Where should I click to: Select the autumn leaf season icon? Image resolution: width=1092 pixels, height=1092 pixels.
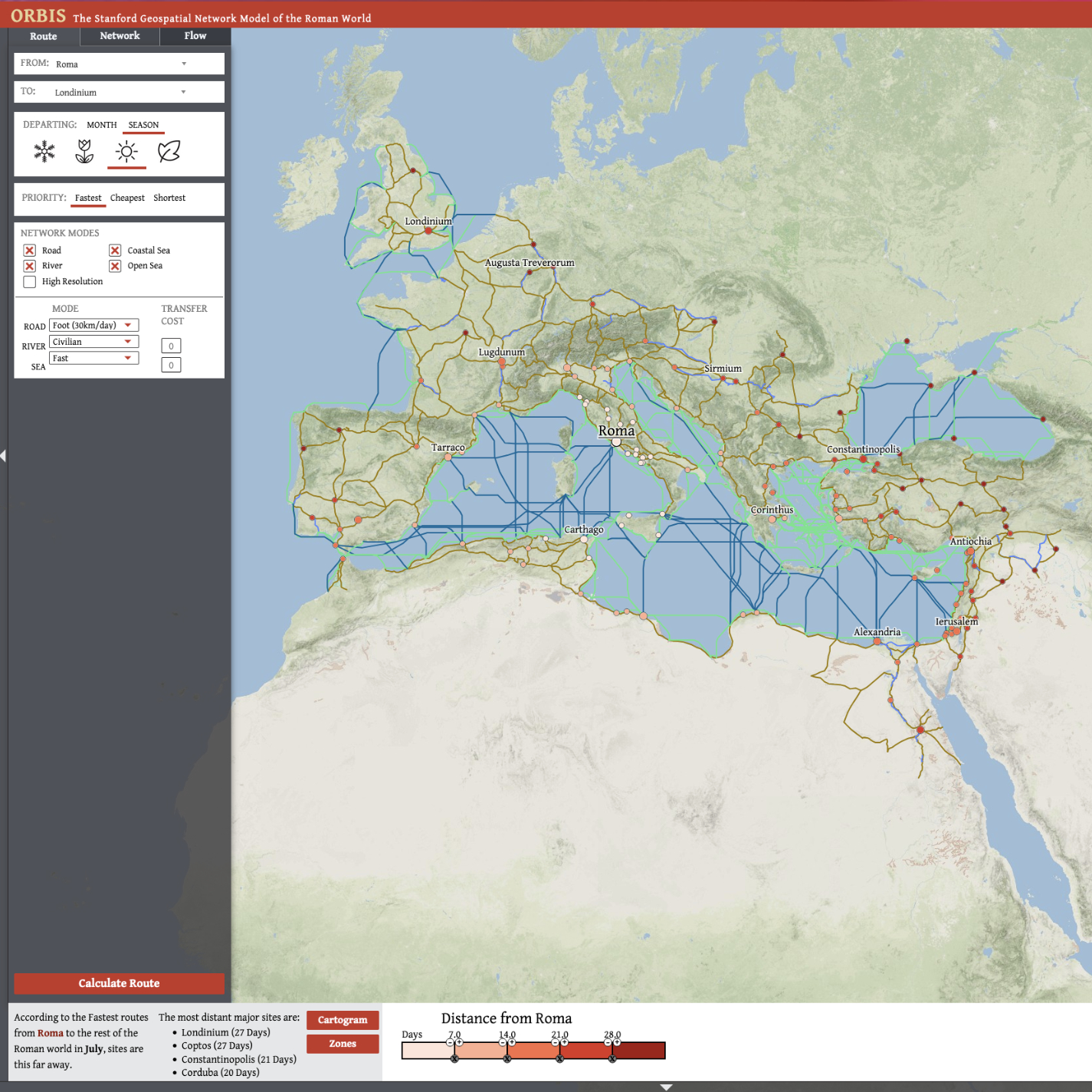tap(169, 151)
